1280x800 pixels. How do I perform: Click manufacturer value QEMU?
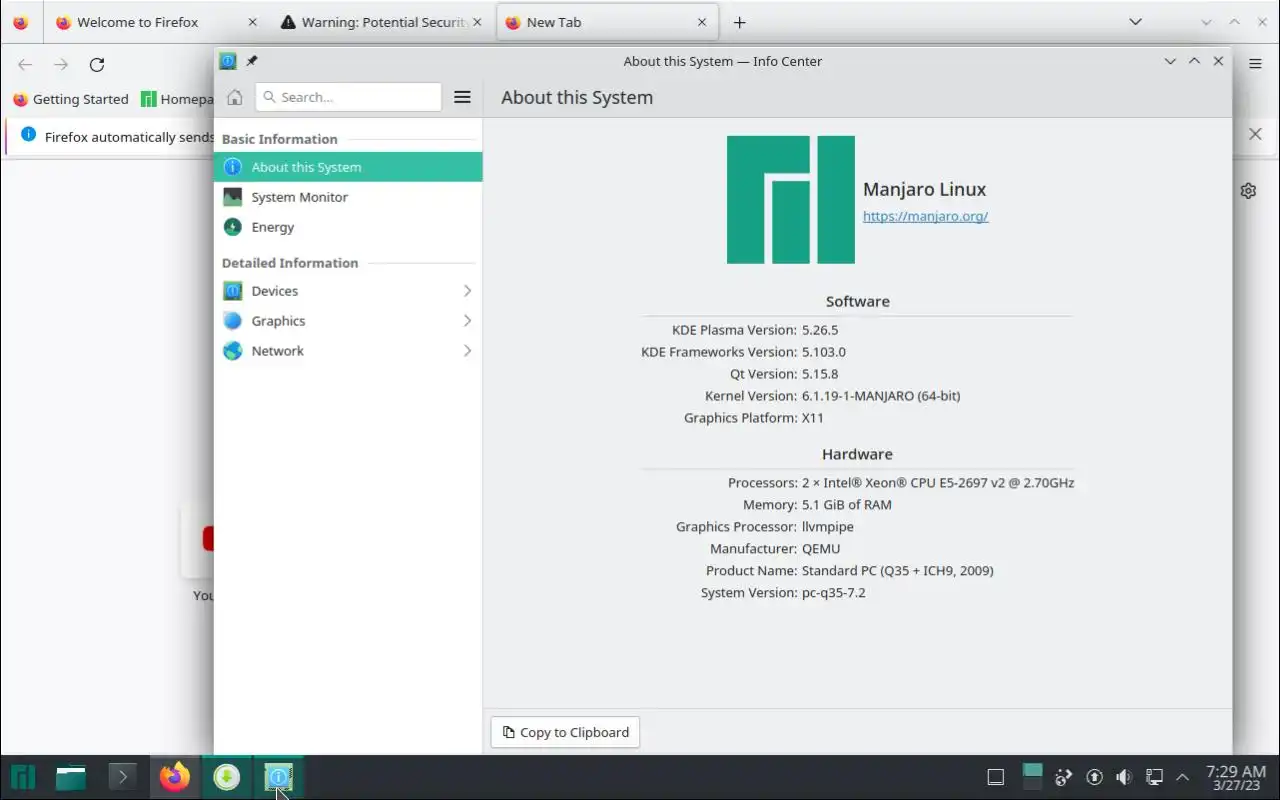(x=821, y=549)
